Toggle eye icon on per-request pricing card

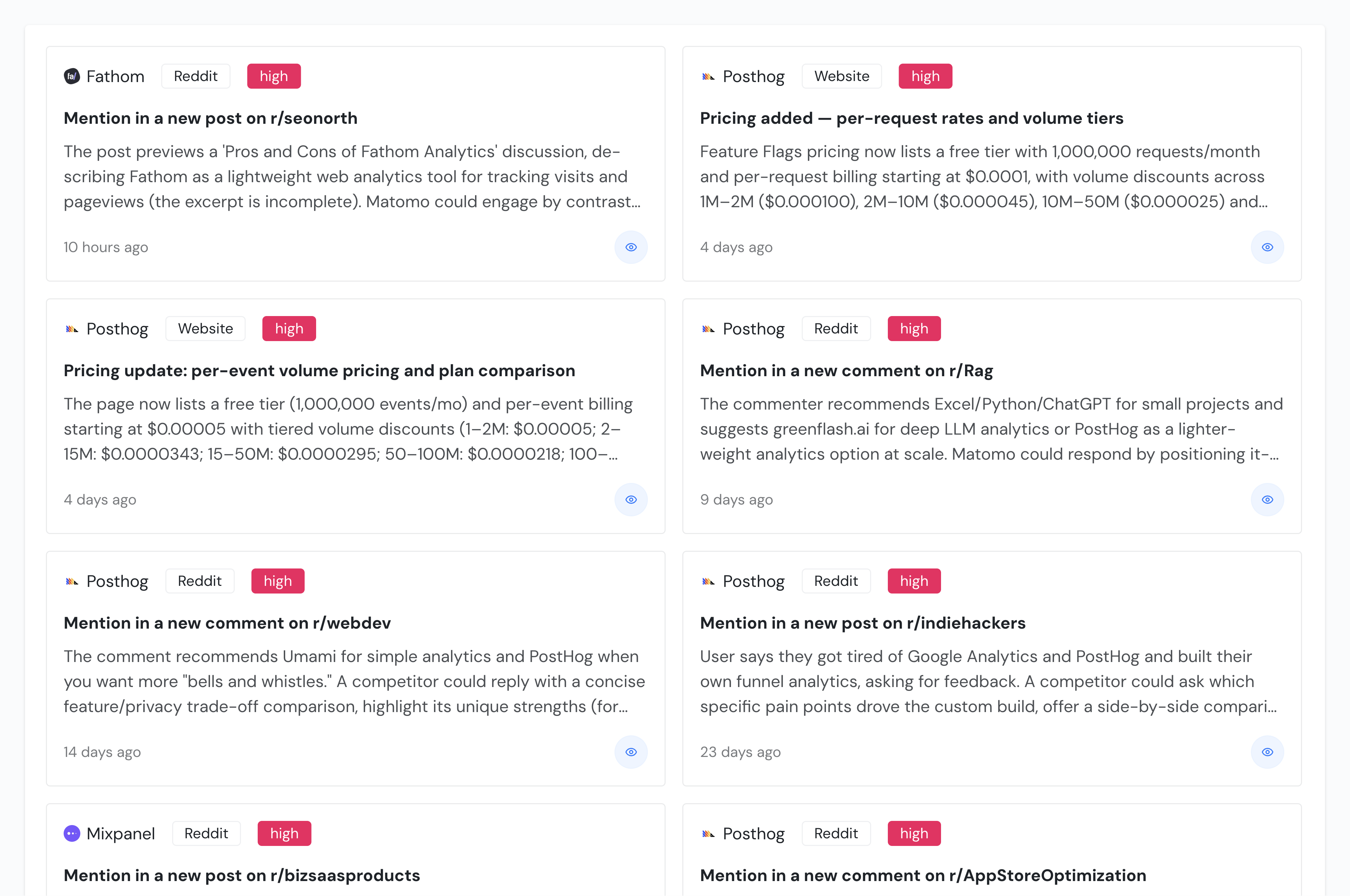[x=1267, y=248]
